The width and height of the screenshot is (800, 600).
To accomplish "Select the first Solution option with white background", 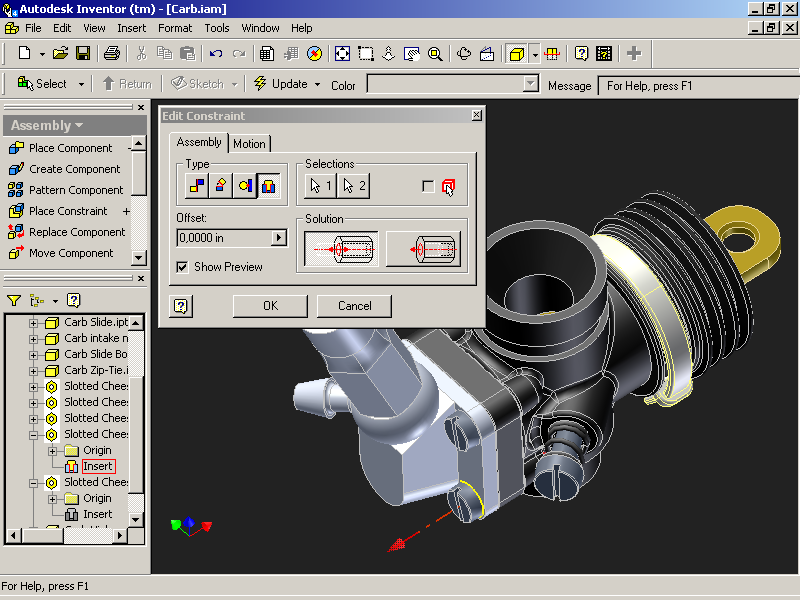I will point(341,249).
